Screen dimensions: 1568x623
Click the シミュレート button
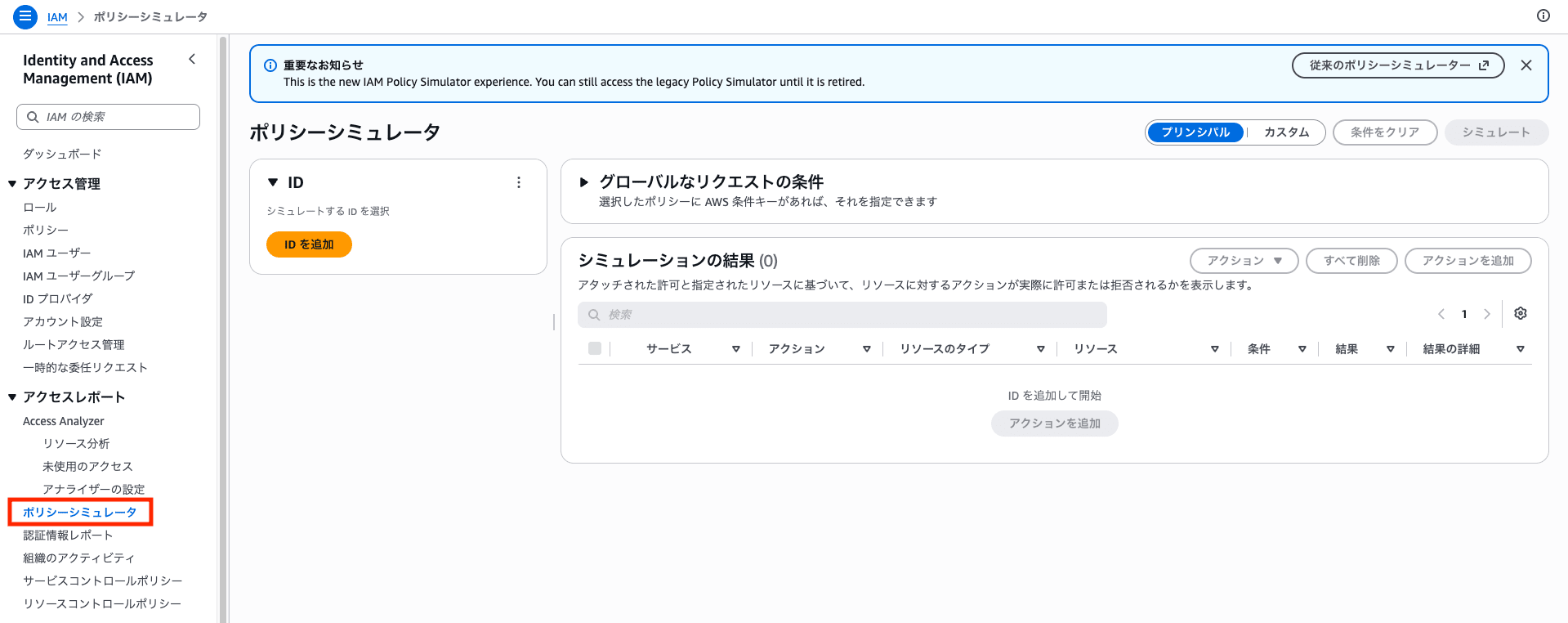tap(1496, 132)
